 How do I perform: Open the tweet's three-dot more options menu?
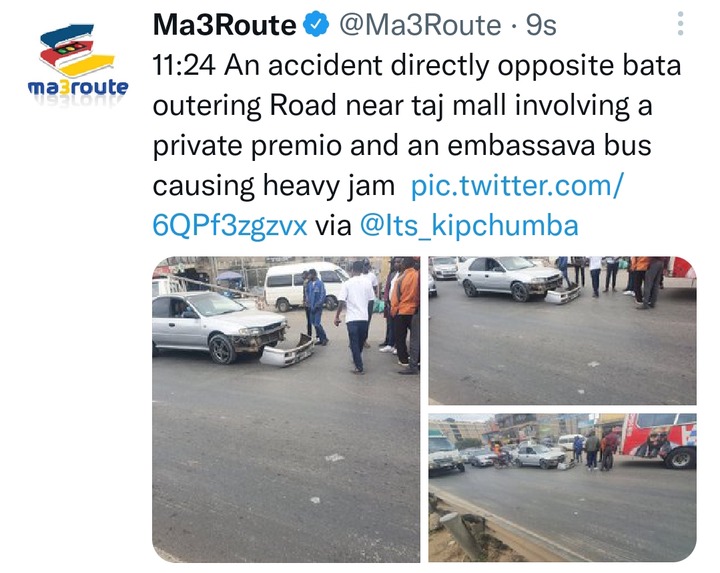click(x=680, y=24)
